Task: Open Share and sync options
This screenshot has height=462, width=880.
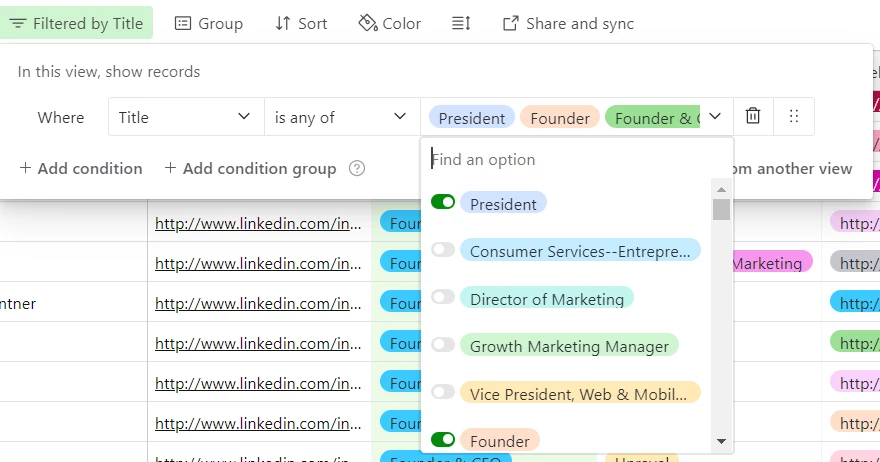Action: point(568,23)
